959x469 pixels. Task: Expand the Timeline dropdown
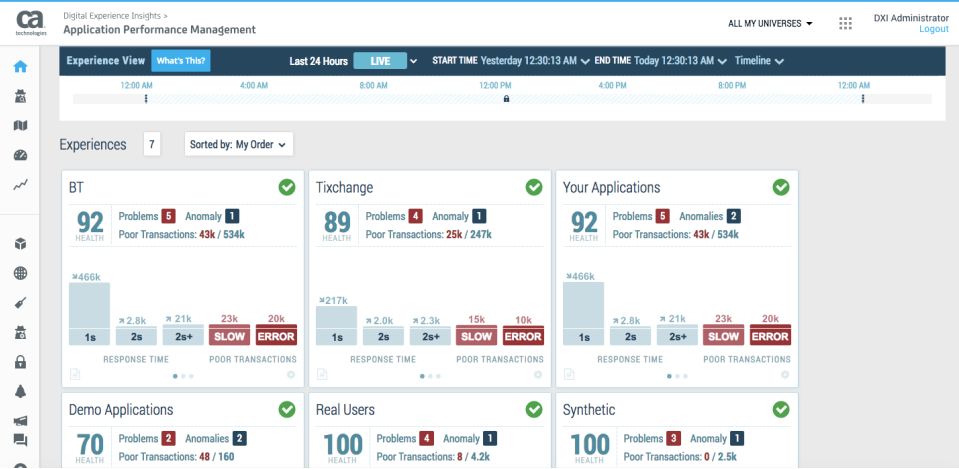(758, 61)
